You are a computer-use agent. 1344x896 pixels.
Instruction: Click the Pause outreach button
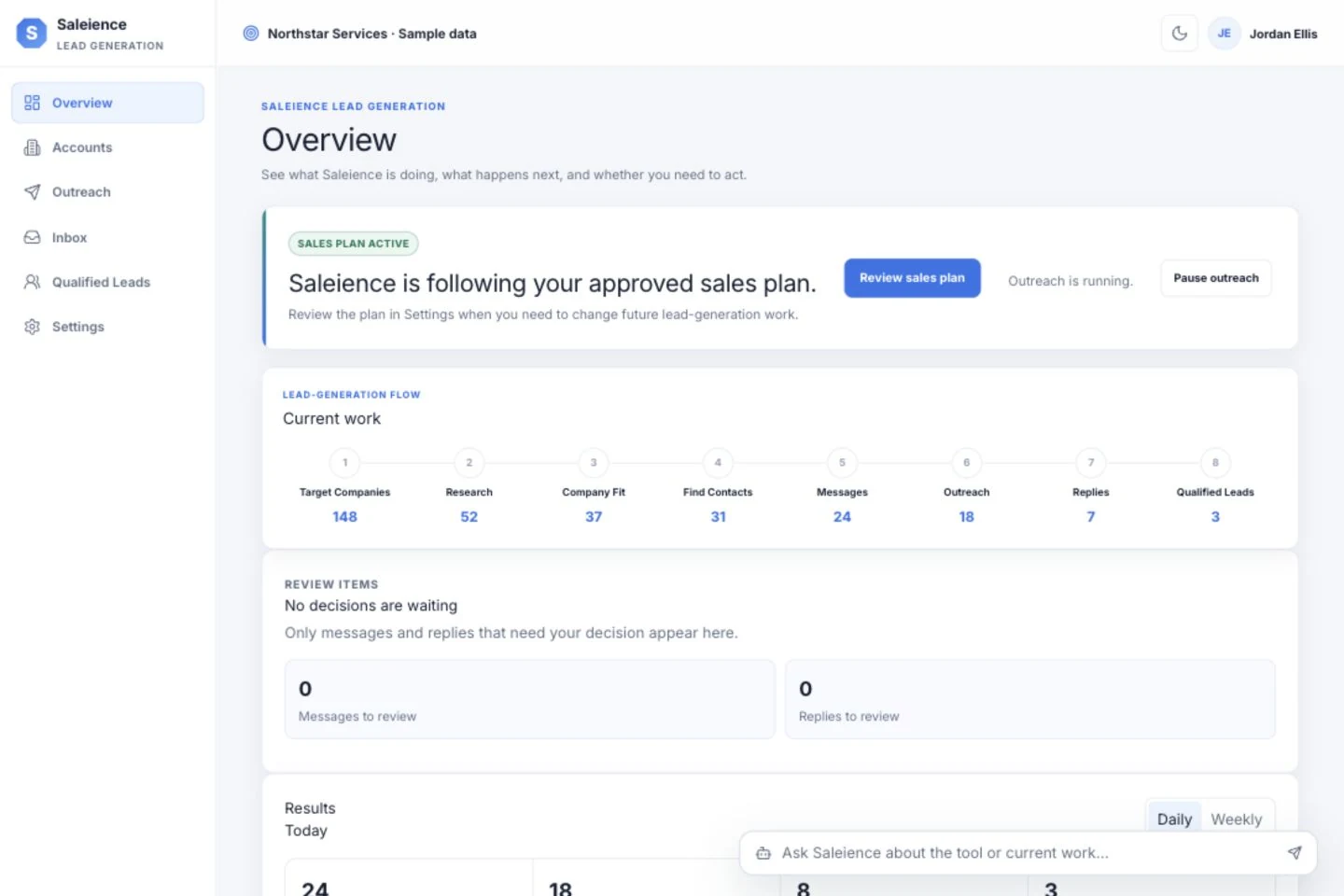coord(1215,278)
